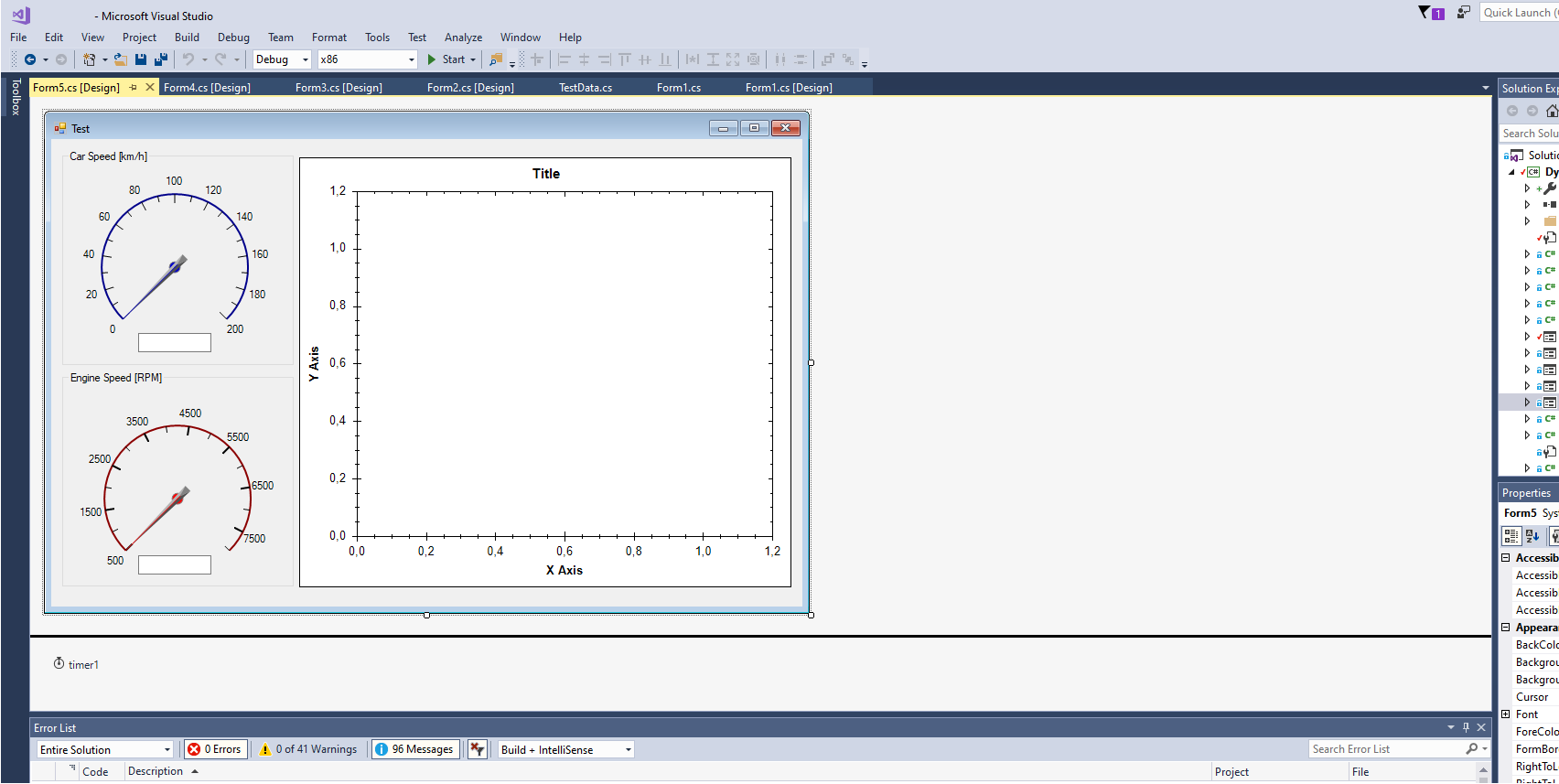
Task: Click the Open File folder icon
Action: click(120, 59)
